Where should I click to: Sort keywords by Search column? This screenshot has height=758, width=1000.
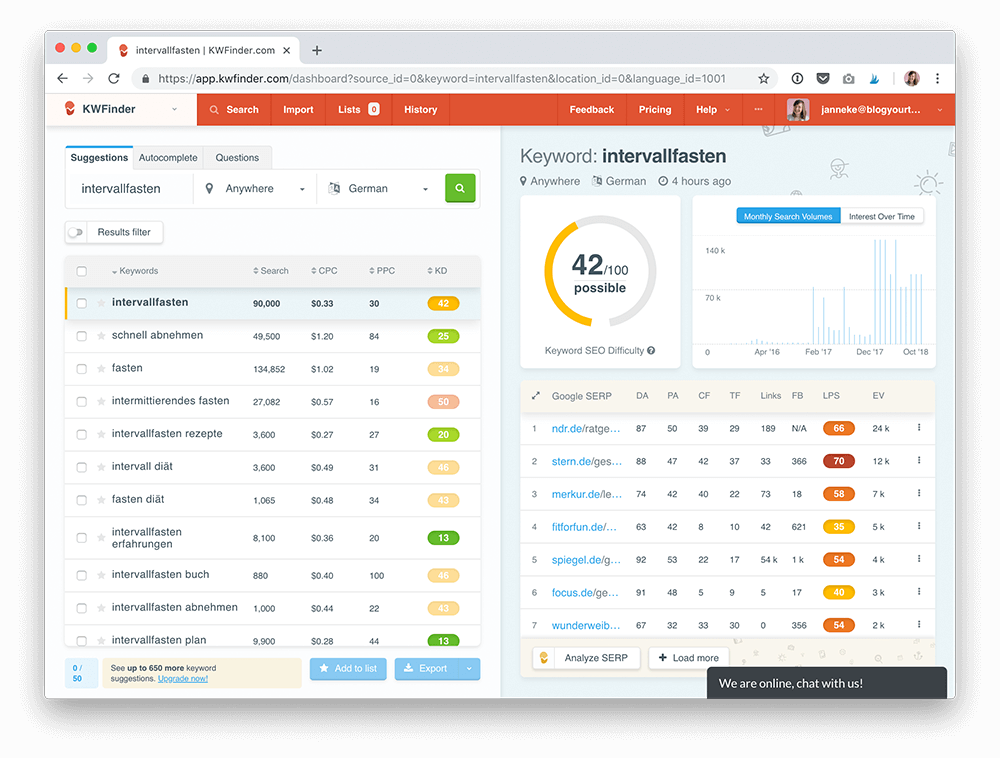coord(270,271)
